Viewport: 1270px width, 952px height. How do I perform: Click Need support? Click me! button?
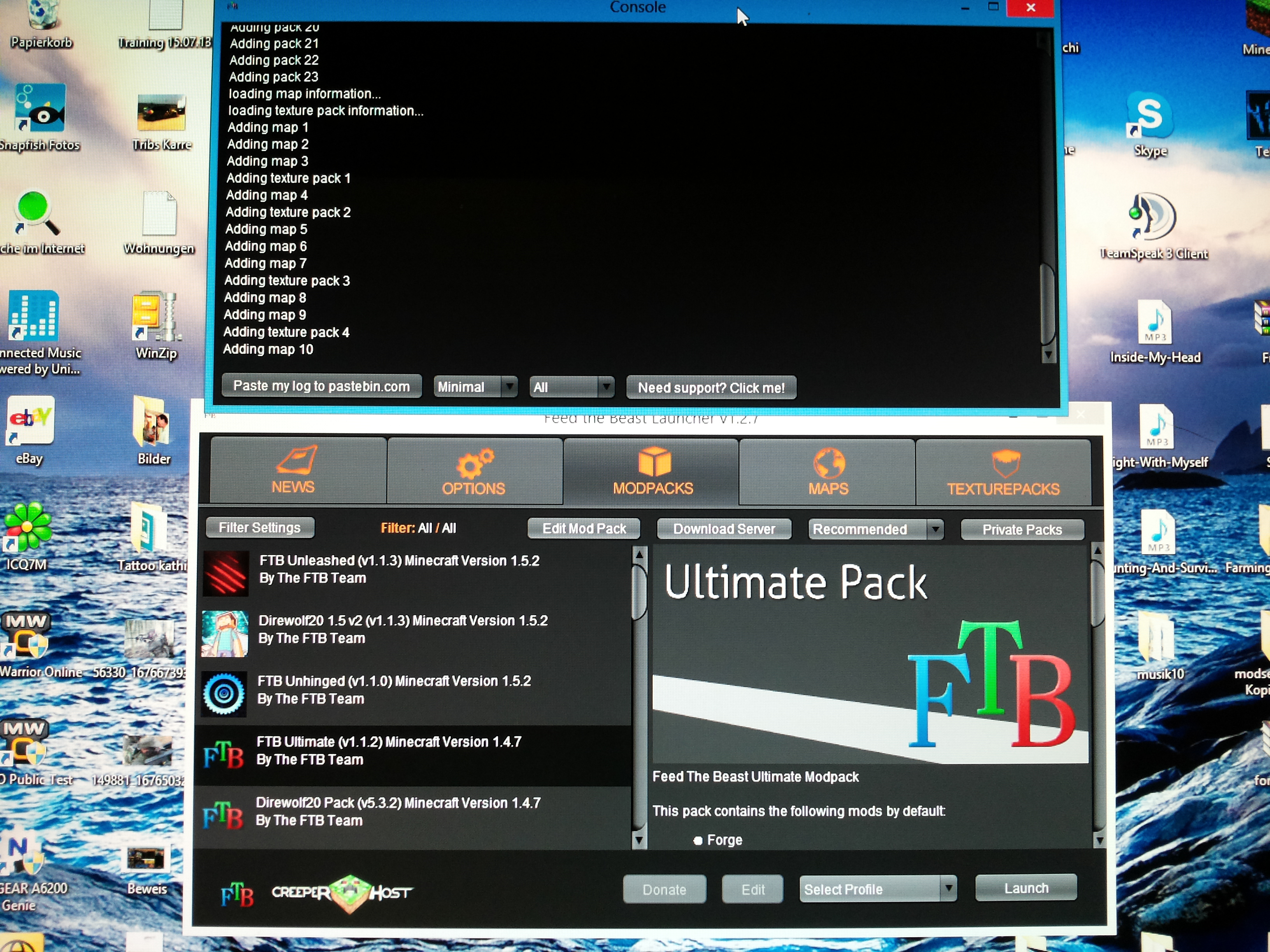[x=711, y=388]
